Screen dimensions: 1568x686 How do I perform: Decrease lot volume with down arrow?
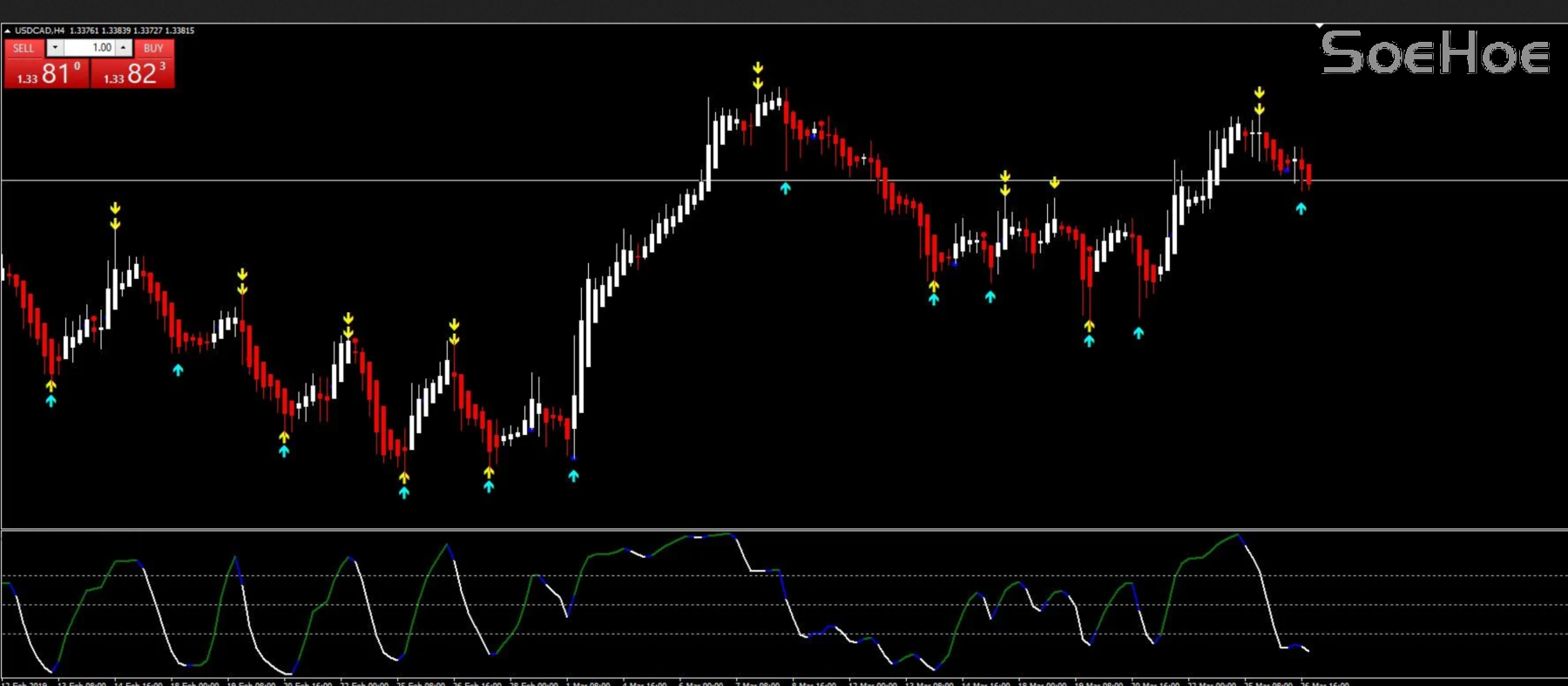point(55,48)
